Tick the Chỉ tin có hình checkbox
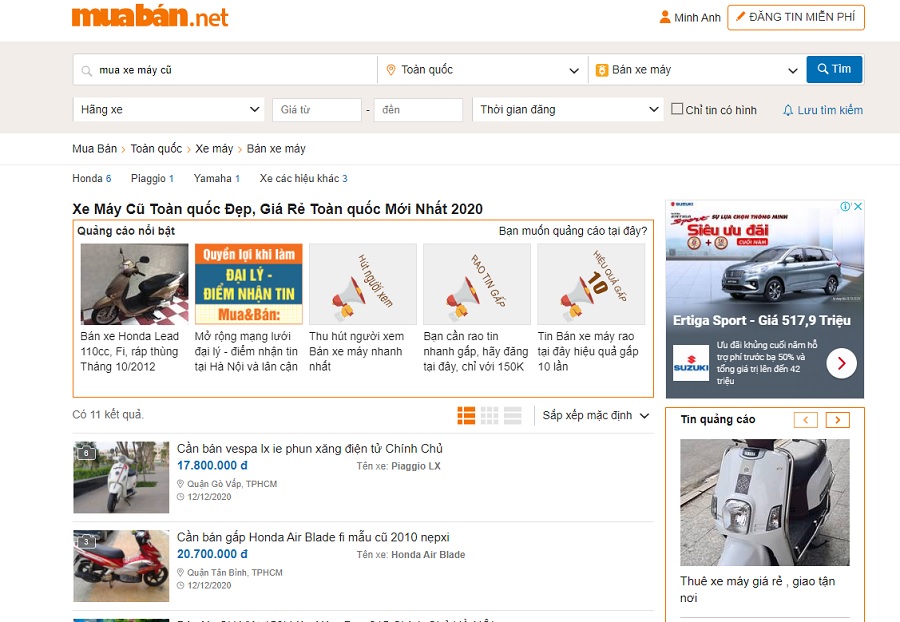 (x=677, y=109)
